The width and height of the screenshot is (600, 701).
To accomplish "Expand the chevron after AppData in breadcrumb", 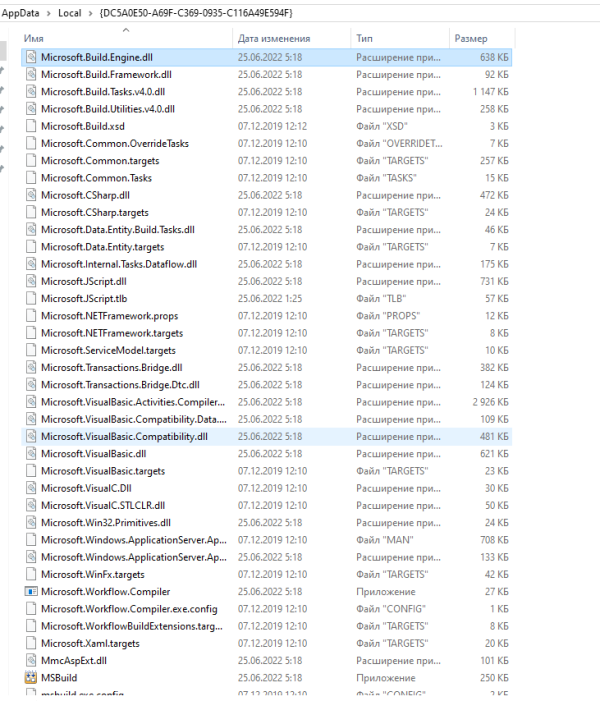I will 49,13.
